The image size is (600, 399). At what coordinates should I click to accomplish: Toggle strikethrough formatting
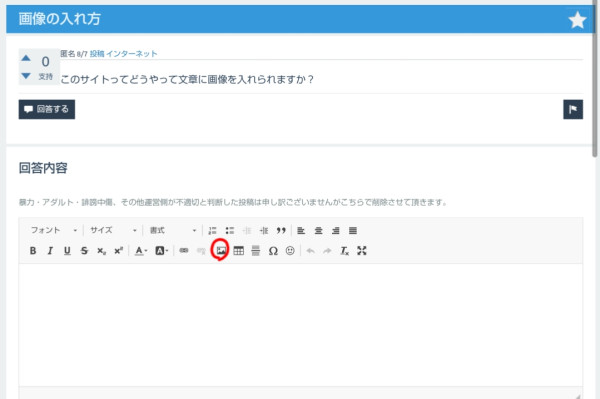pyautogui.click(x=84, y=251)
